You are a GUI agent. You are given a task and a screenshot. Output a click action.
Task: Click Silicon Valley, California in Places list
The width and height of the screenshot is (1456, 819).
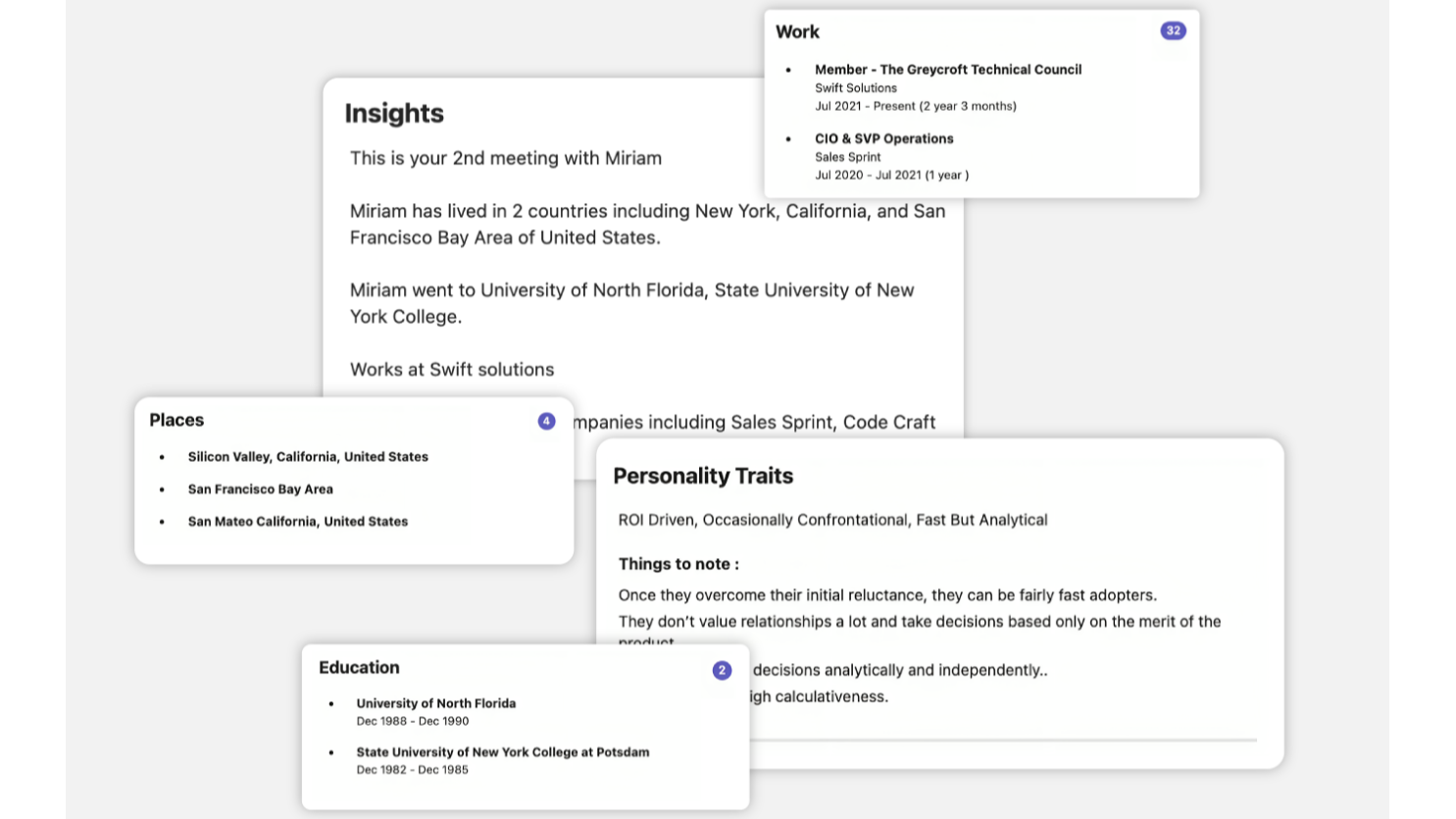click(x=308, y=457)
